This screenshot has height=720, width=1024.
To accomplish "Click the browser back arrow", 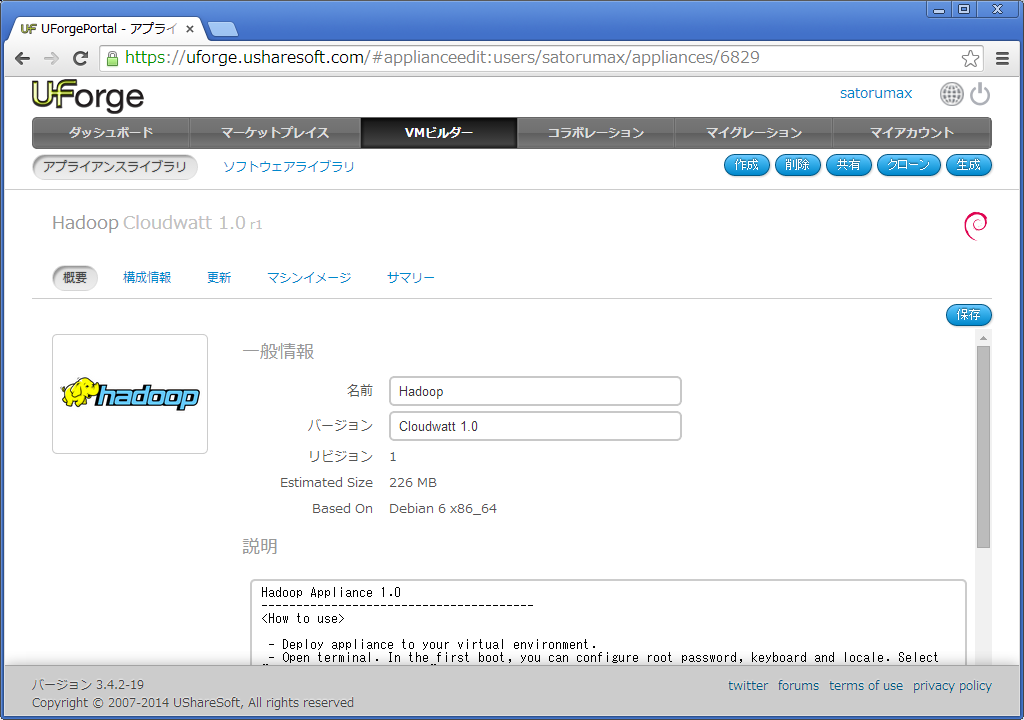I will click(22, 58).
